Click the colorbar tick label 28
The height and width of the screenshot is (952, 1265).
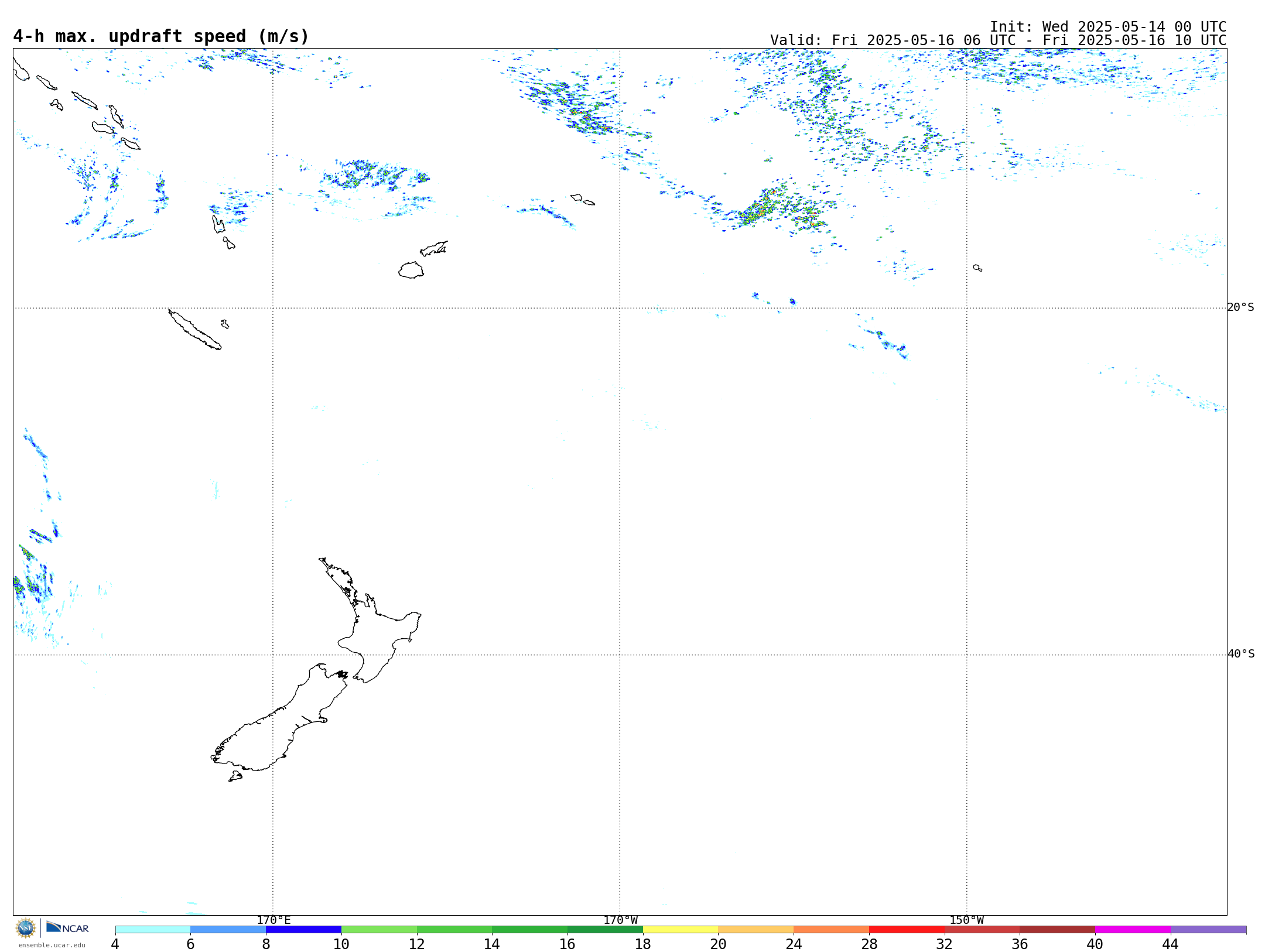pyautogui.click(x=869, y=944)
